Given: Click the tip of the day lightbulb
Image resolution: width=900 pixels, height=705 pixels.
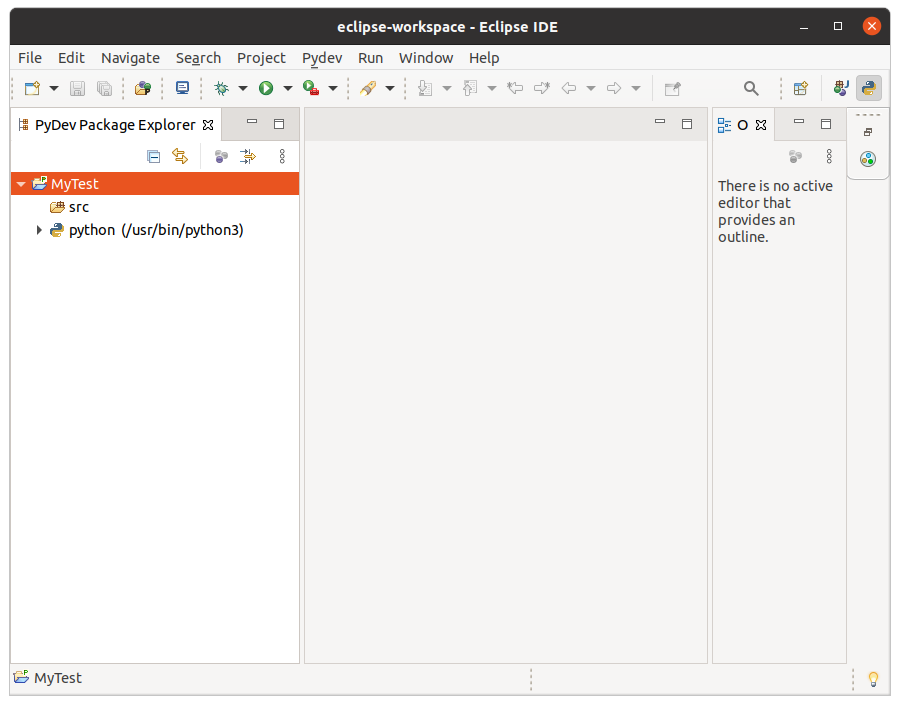Looking at the screenshot, I should 872,679.
